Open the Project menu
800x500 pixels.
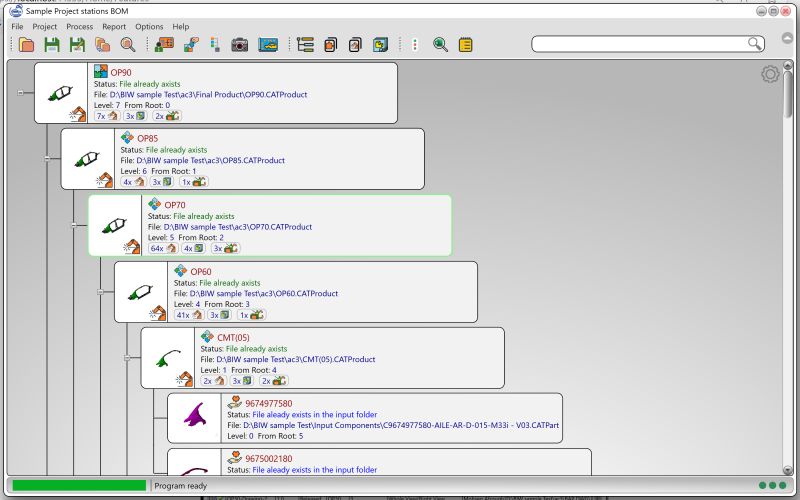tap(44, 27)
